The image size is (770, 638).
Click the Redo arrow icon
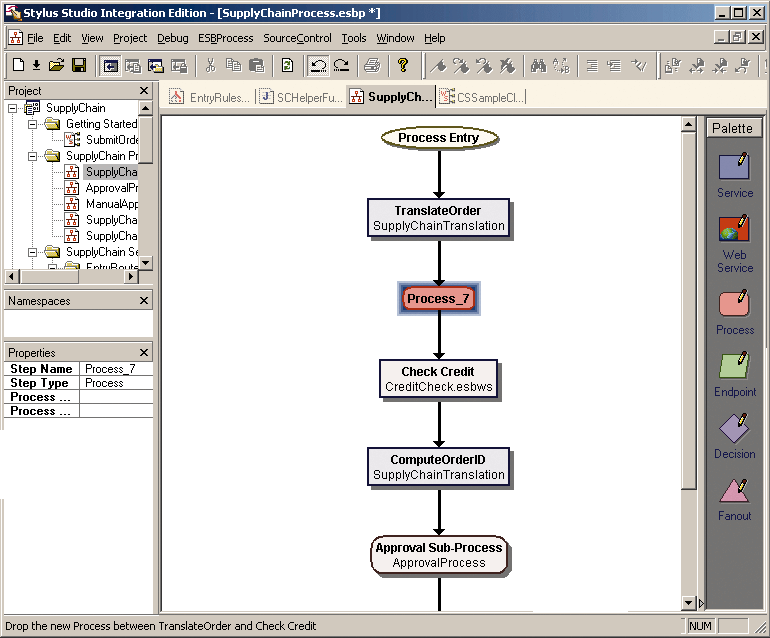pos(341,65)
